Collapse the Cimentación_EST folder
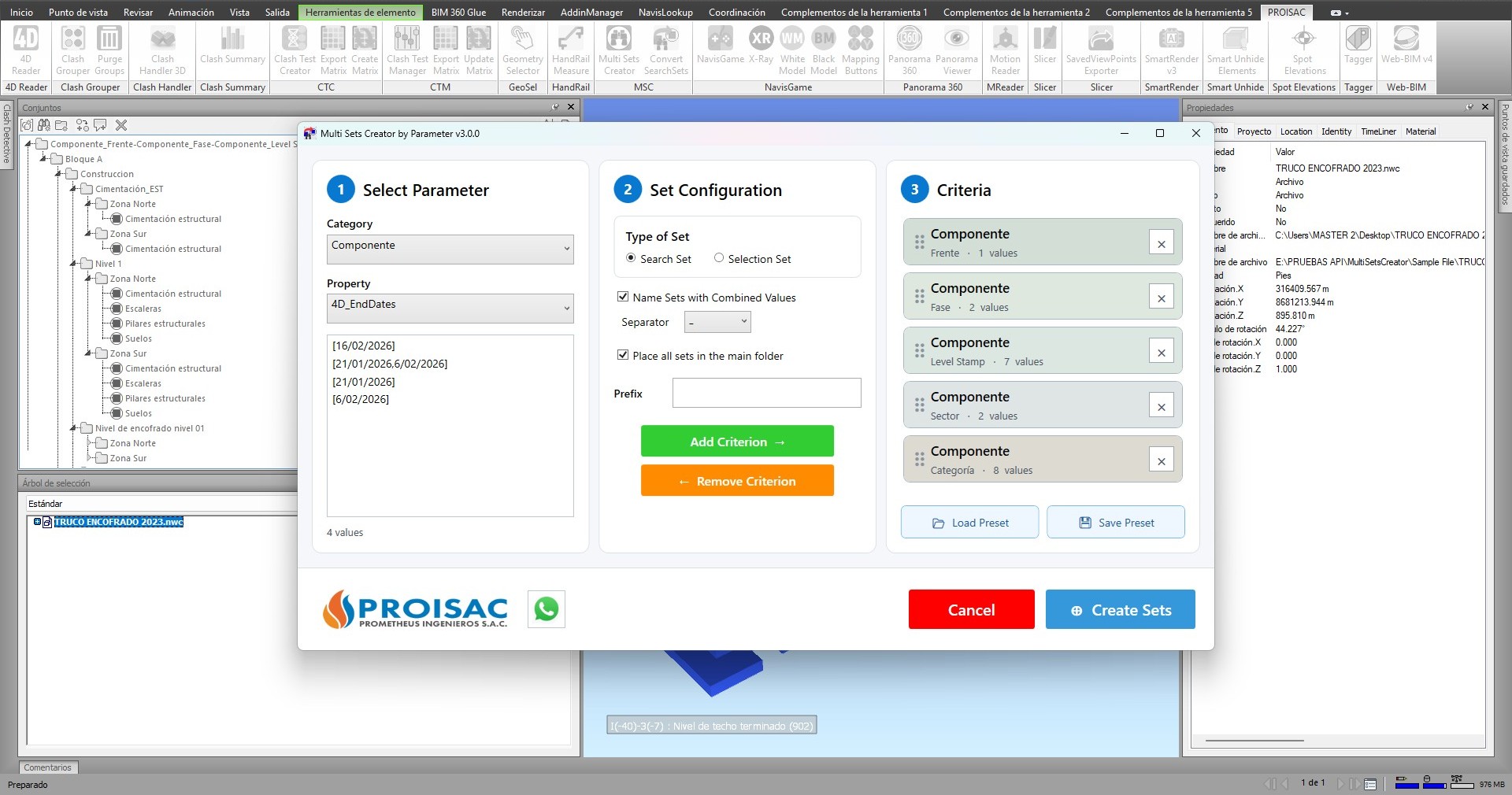The height and width of the screenshot is (795, 1512). [74, 189]
